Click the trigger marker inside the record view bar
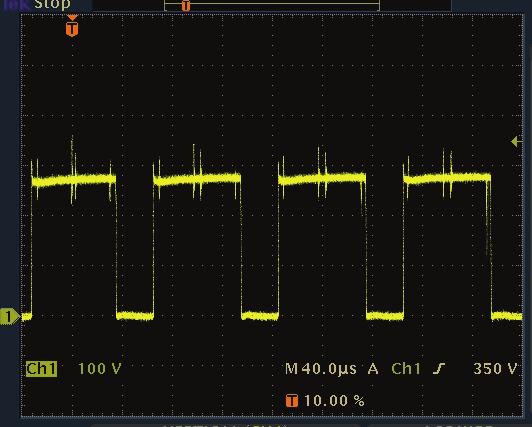Viewport: 532px width, 427px height. [186, 5]
